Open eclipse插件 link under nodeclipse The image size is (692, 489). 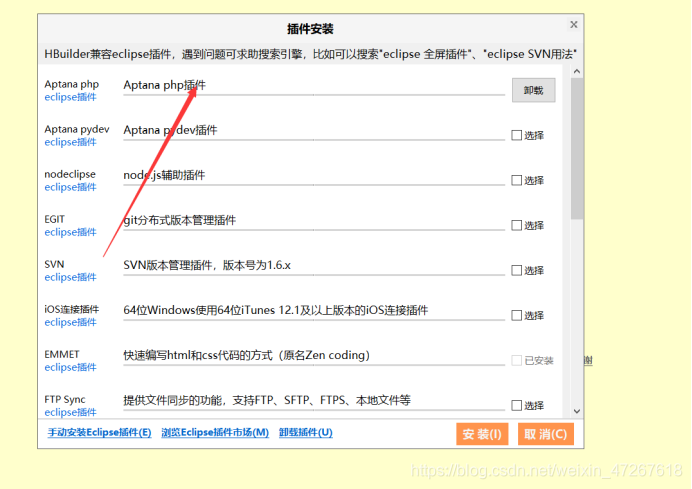[70, 187]
